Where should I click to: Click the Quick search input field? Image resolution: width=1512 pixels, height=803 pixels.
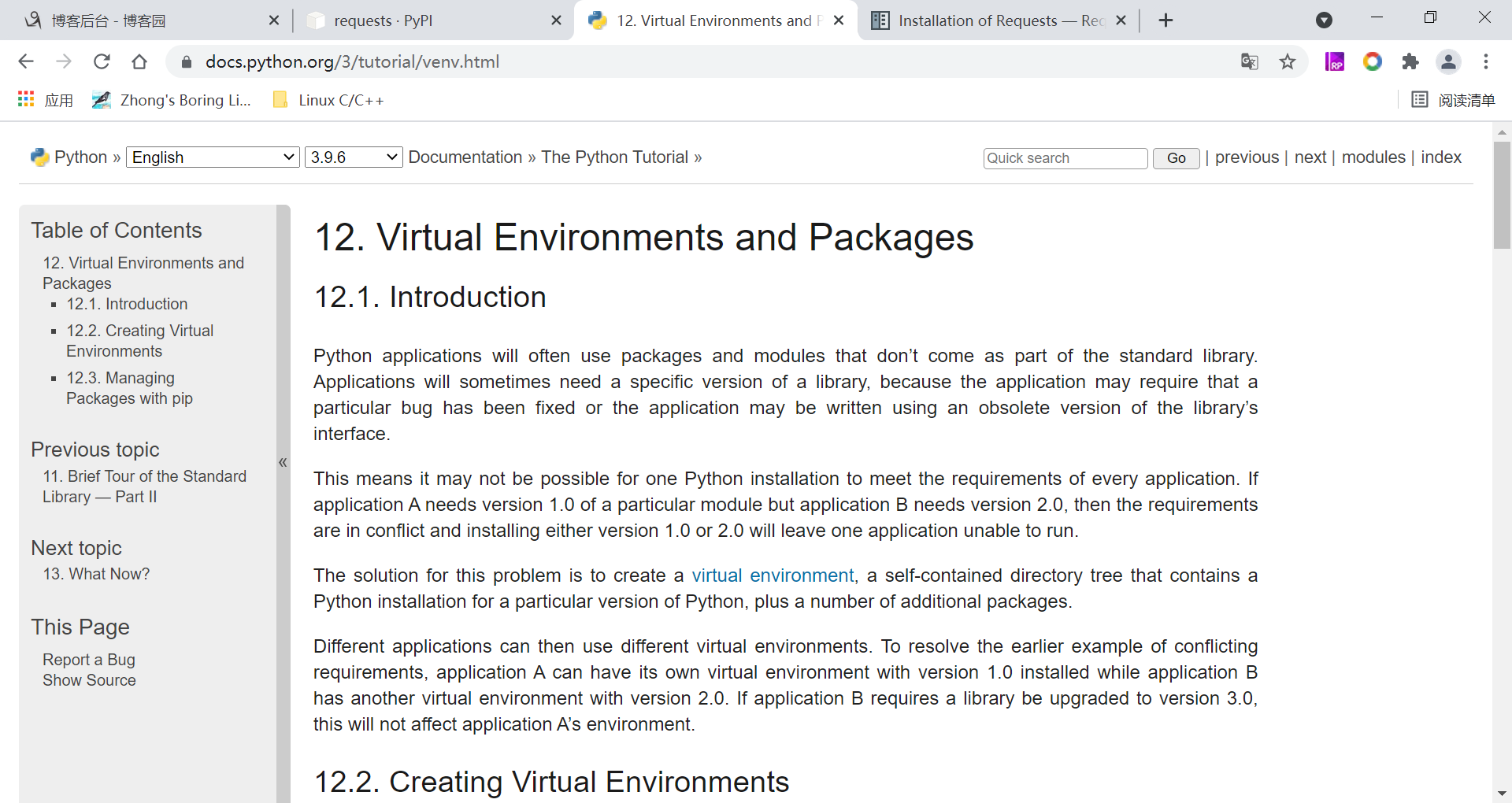tap(1065, 158)
